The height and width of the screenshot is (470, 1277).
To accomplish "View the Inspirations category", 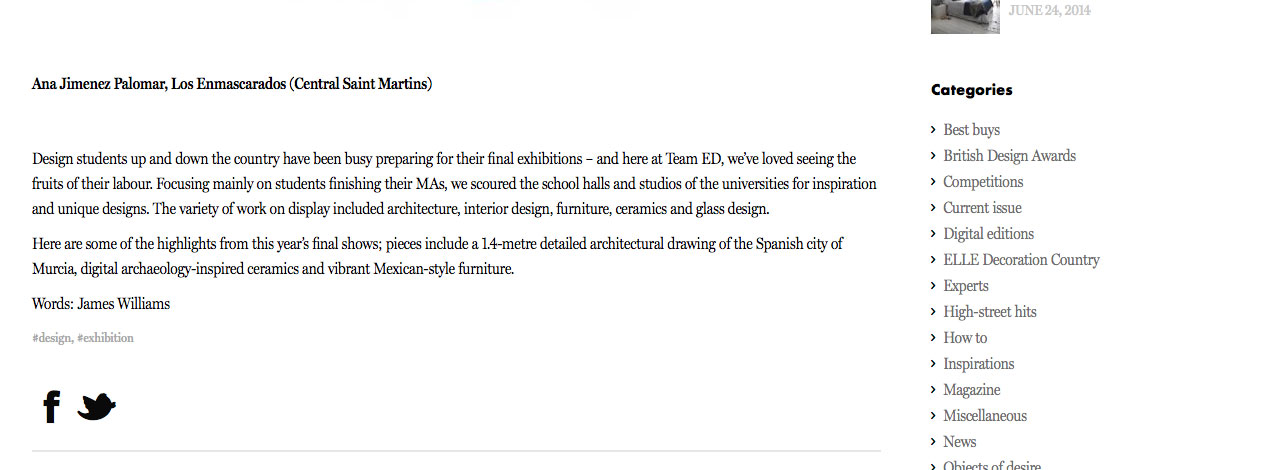I will (978, 364).
